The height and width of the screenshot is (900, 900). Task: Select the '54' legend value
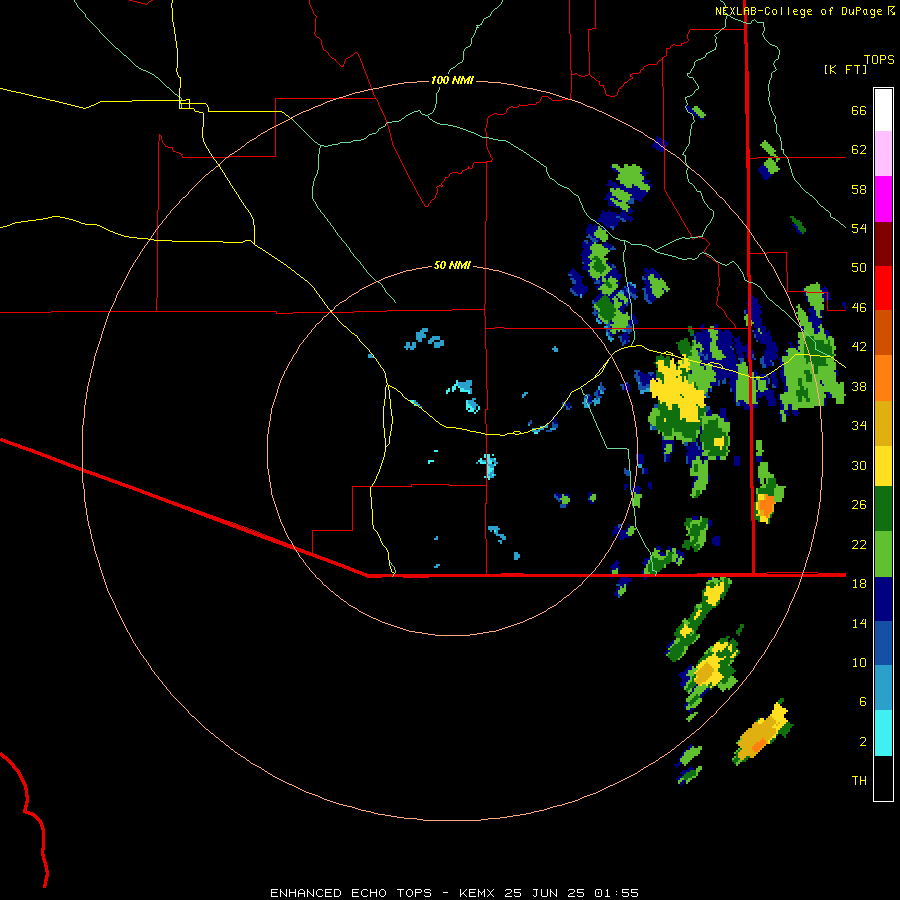pyautogui.click(x=859, y=228)
